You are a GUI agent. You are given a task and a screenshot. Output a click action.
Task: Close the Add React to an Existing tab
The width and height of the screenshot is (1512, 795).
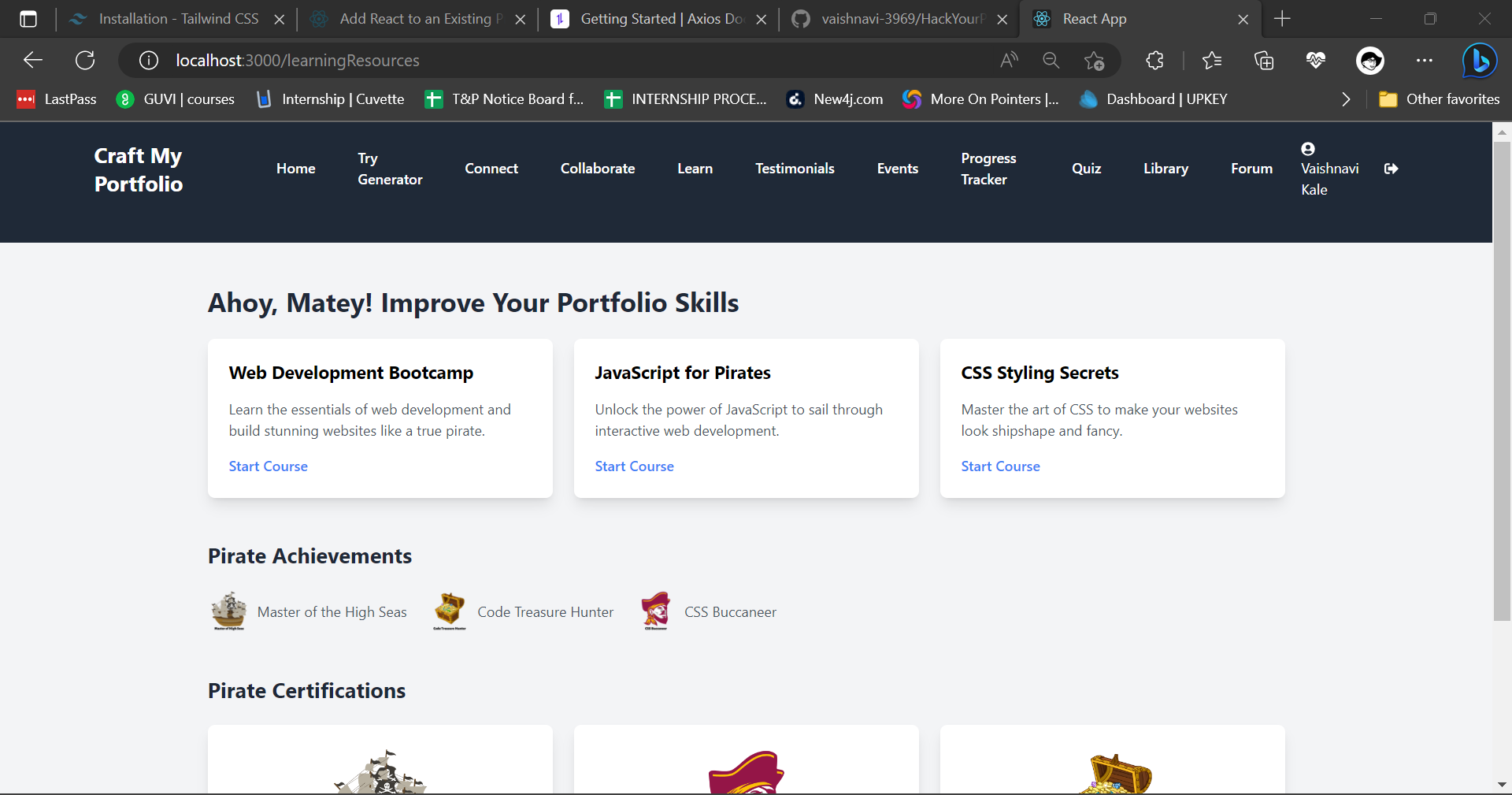(520, 19)
